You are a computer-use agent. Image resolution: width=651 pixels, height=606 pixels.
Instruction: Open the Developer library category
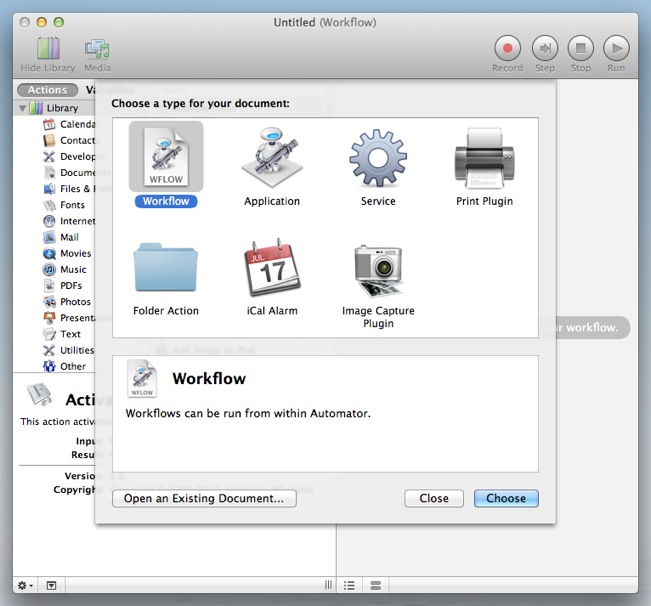coord(69,156)
